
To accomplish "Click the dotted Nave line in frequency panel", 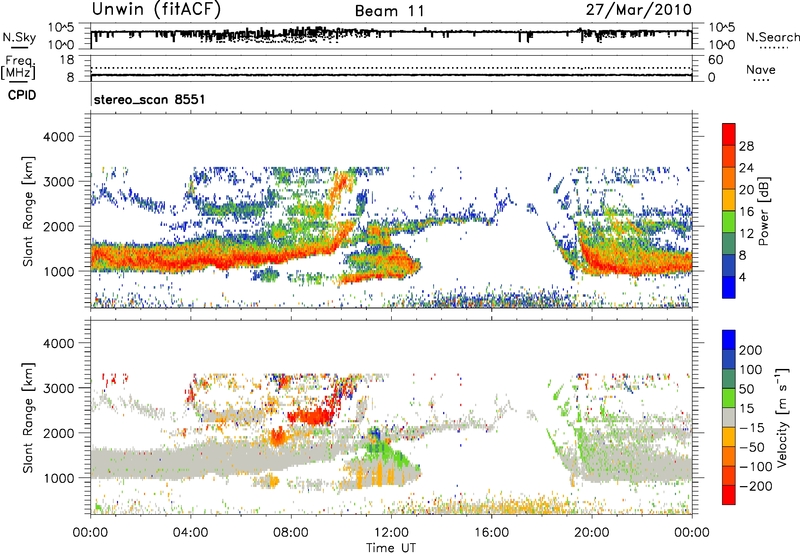I will [391, 68].
